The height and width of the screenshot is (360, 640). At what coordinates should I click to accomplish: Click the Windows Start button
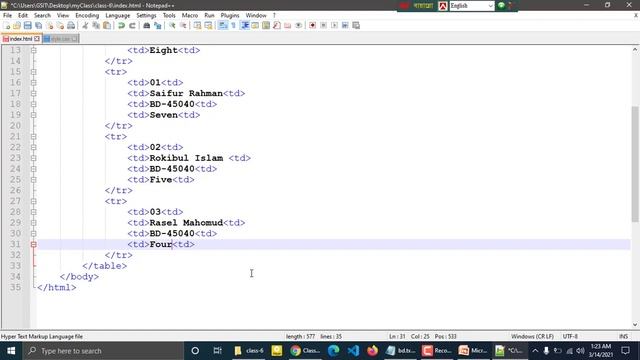(x=11, y=351)
